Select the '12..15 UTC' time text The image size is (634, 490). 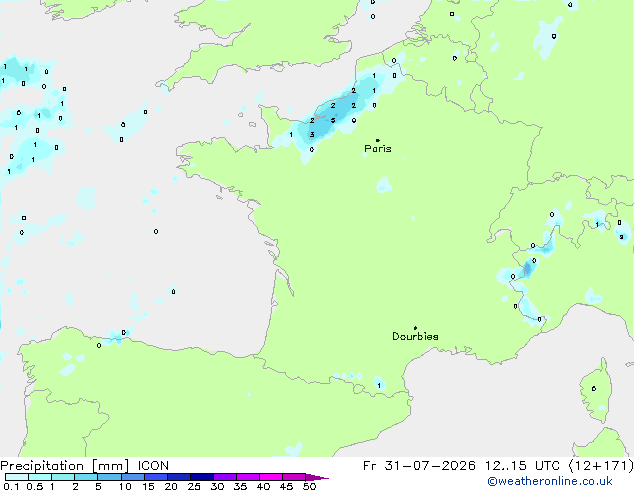522,466
